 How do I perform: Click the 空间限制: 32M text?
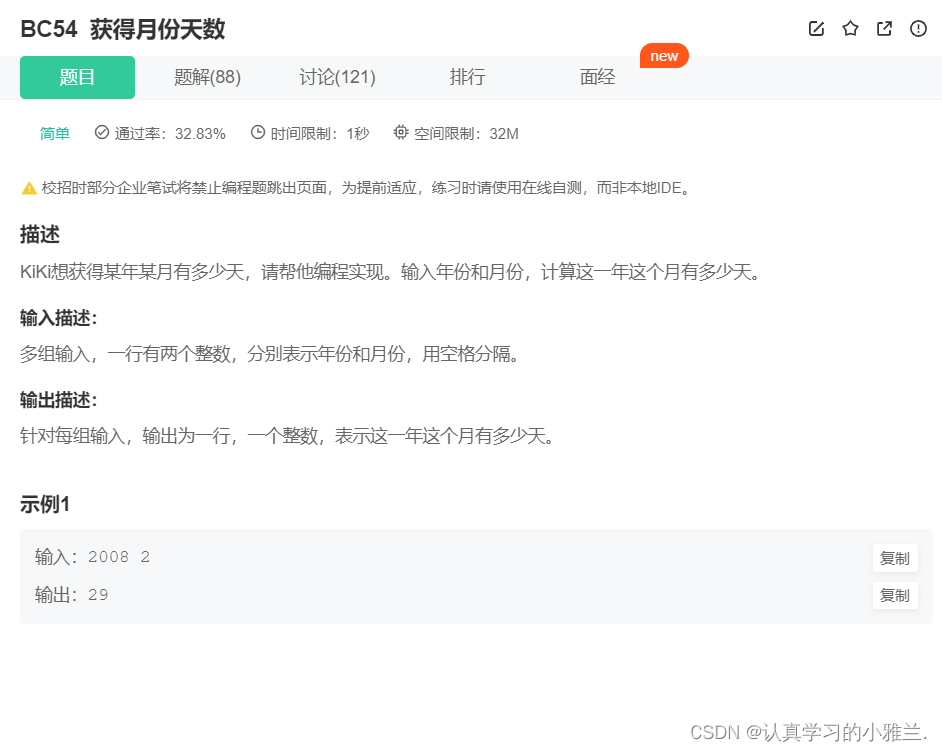[x=466, y=133]
